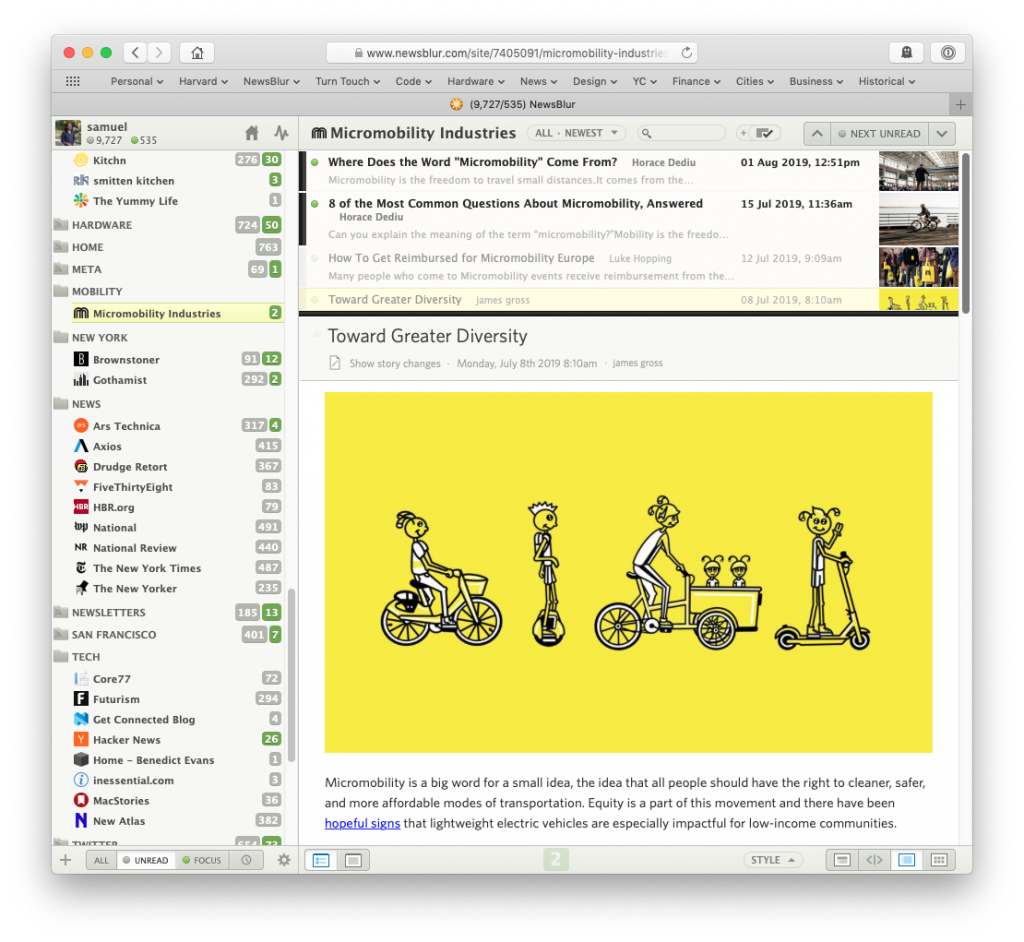This screenshot has height=942, width=1024.
Task: Click the Show story changes document icon
Action: [x=335, y=364]
